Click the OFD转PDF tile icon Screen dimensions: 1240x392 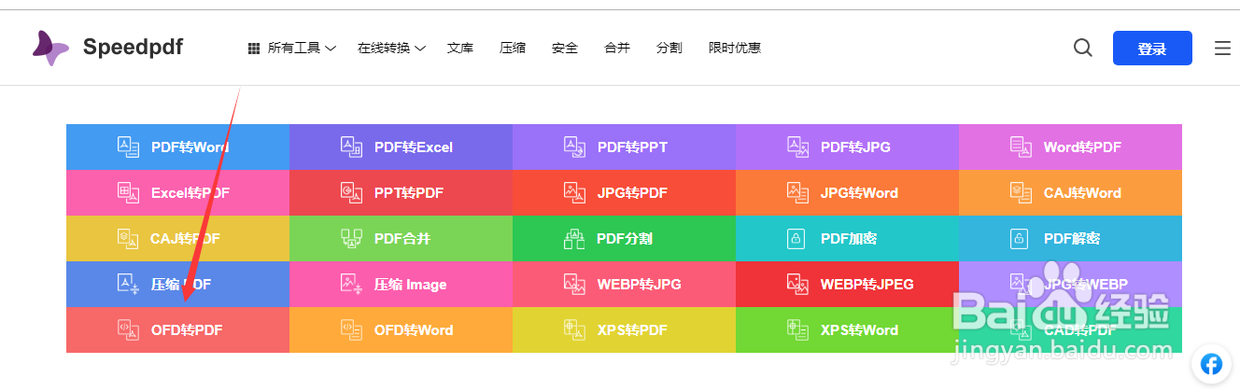pyautogui.click(x=128, y=329)
